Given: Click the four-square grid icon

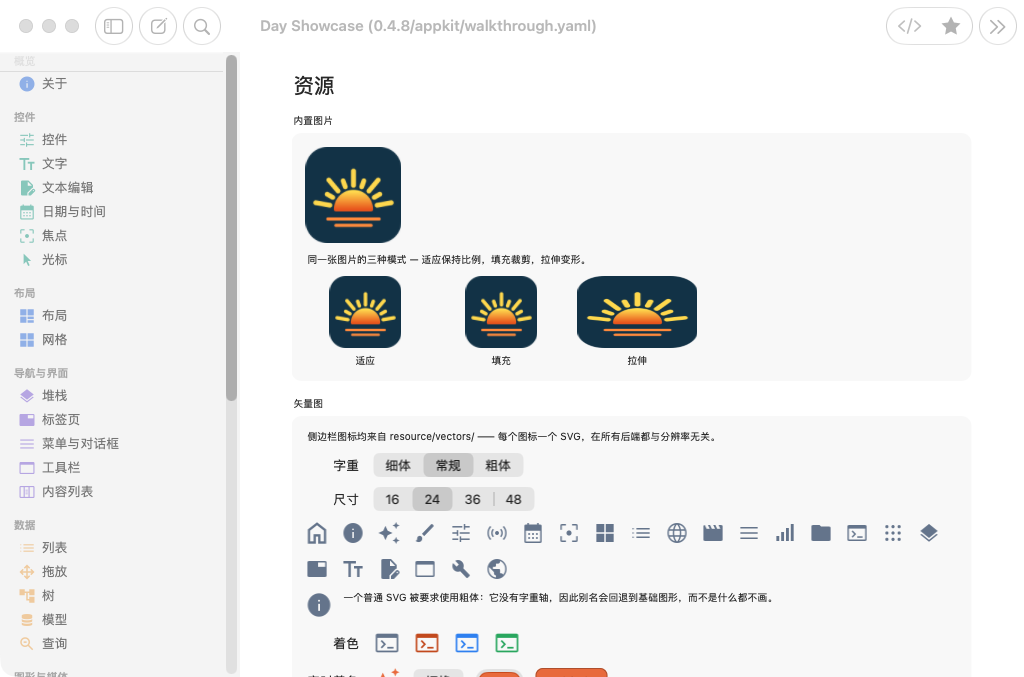Looking at the screenshot, I should (605, 533).
